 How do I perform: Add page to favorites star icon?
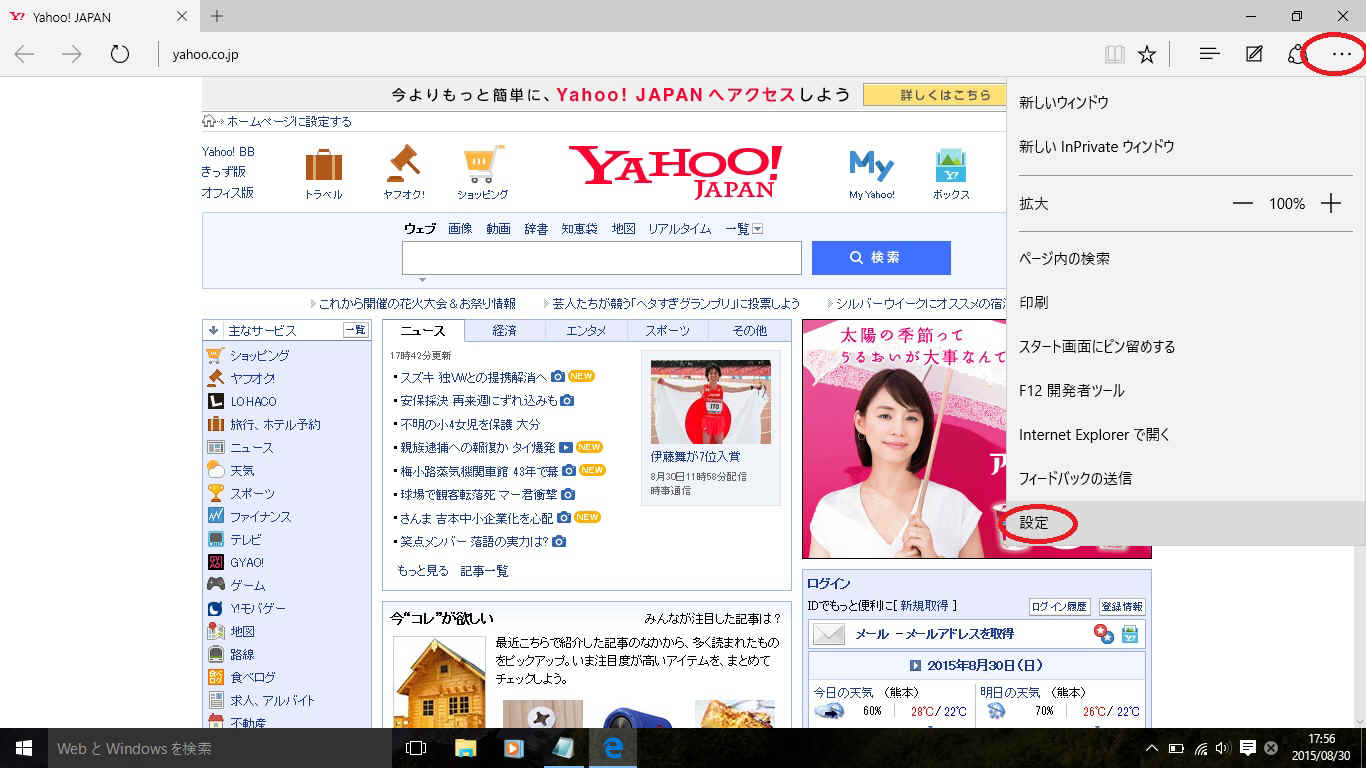(1147, 54)
